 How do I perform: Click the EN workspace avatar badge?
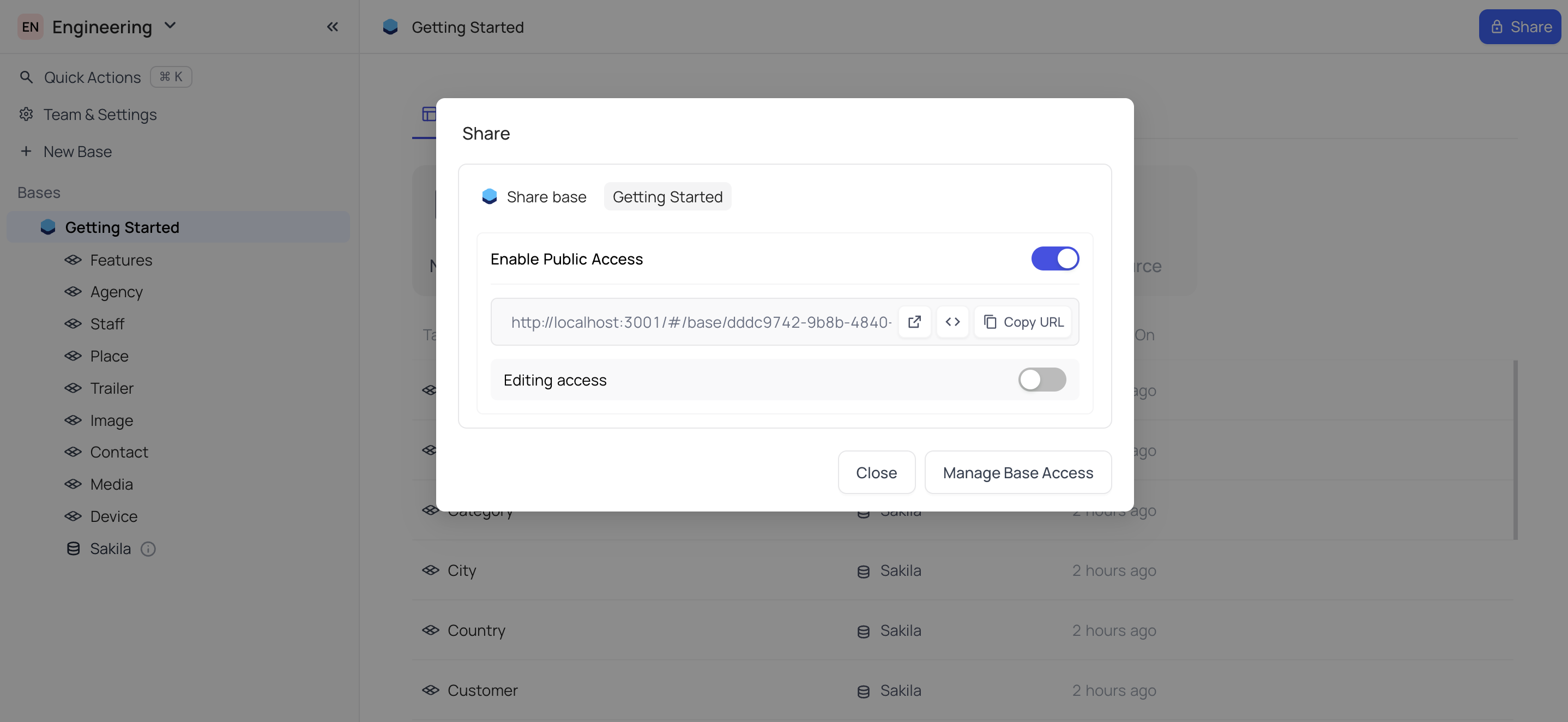(x=31, y=27)
